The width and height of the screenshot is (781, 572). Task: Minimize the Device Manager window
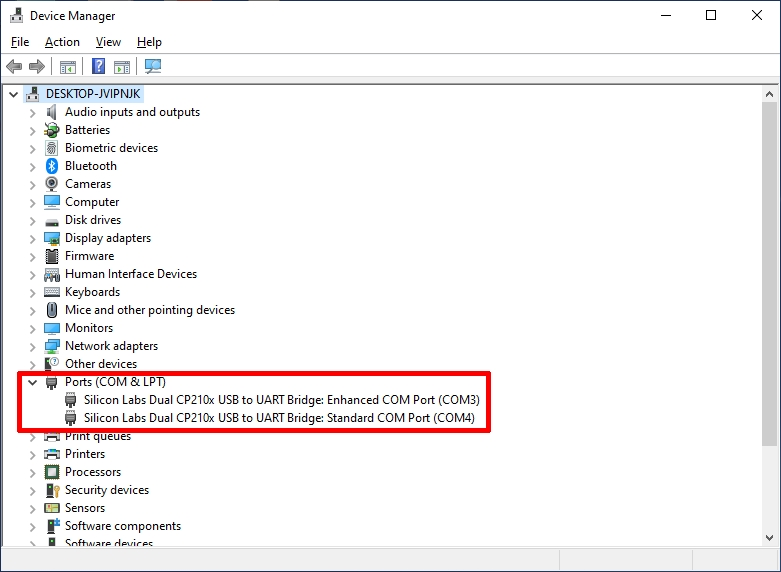coord(665,15)
